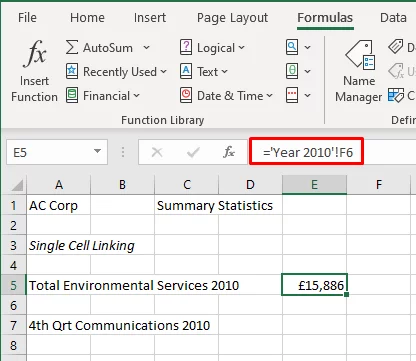Click the Insert Function fx icon
Viewport: 416px width, 361px height.
click(x=34, y=53)
